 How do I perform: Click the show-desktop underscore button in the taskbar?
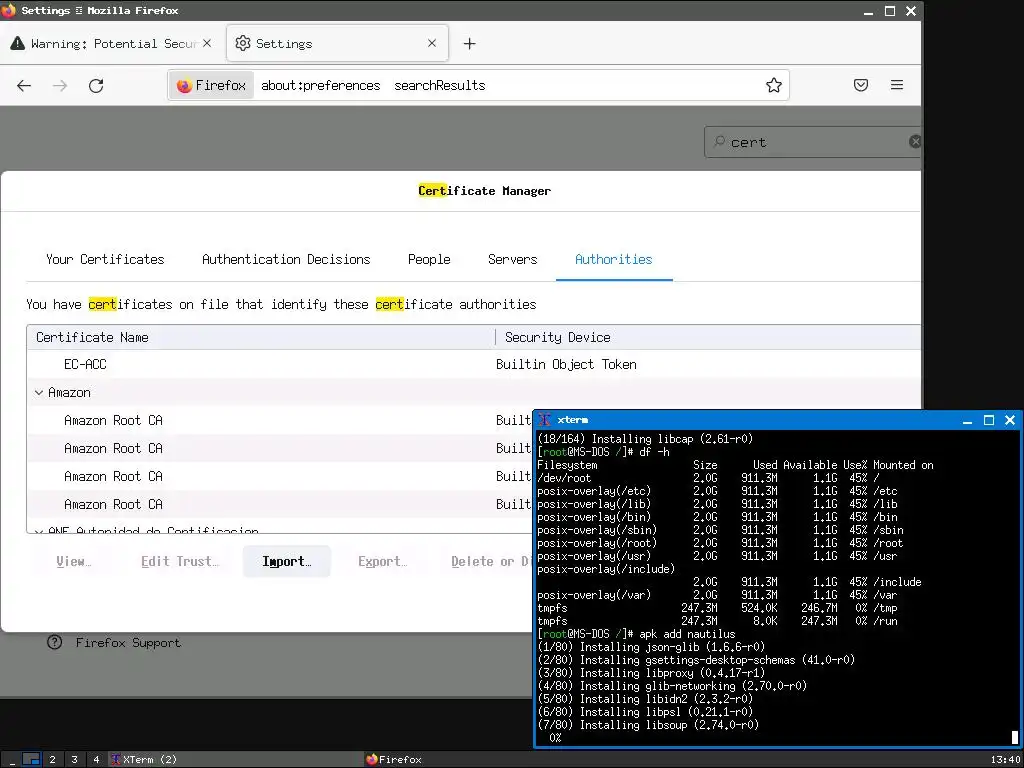[x=10, y=760]
